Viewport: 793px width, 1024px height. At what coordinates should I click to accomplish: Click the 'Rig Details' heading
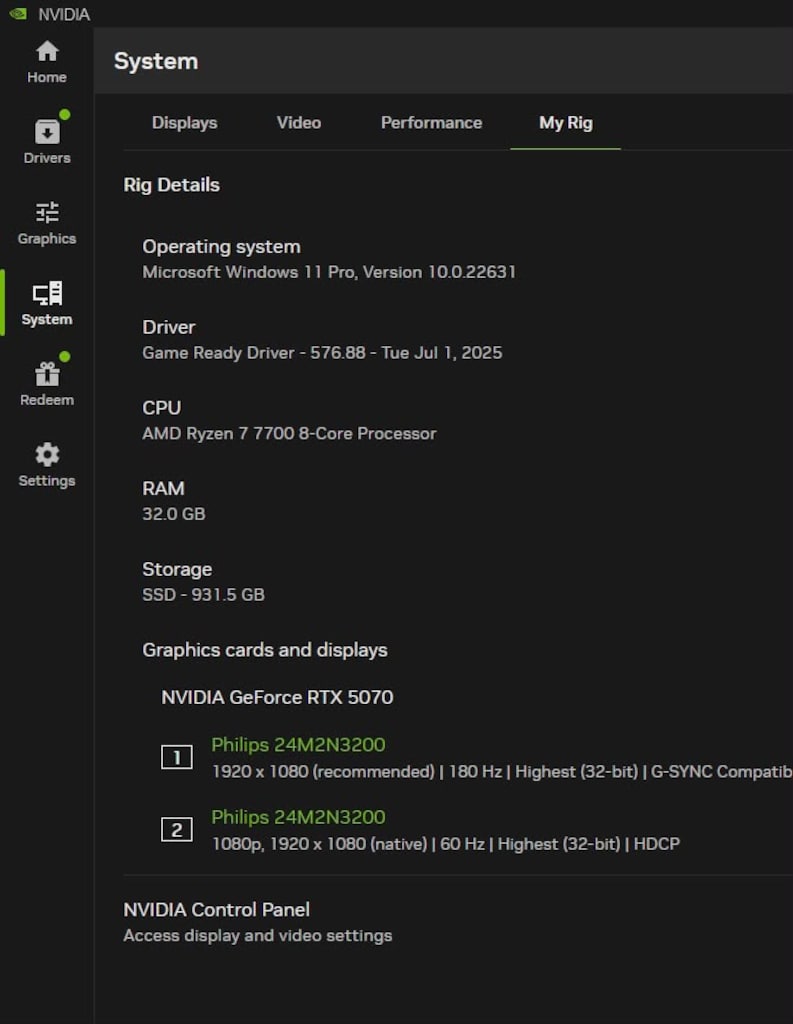click(171, 185)
